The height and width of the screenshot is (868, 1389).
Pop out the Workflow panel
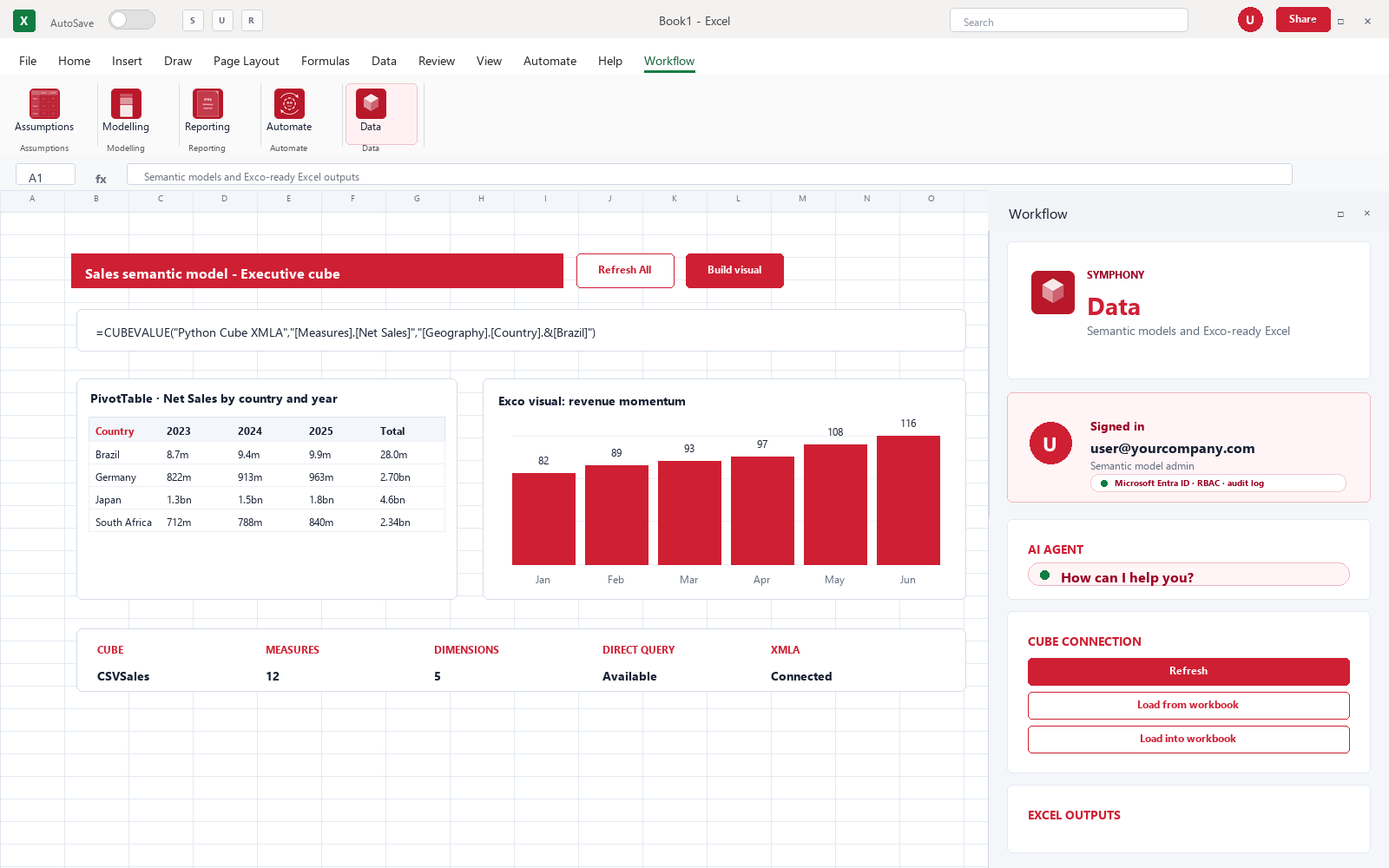pos(1340,214)
